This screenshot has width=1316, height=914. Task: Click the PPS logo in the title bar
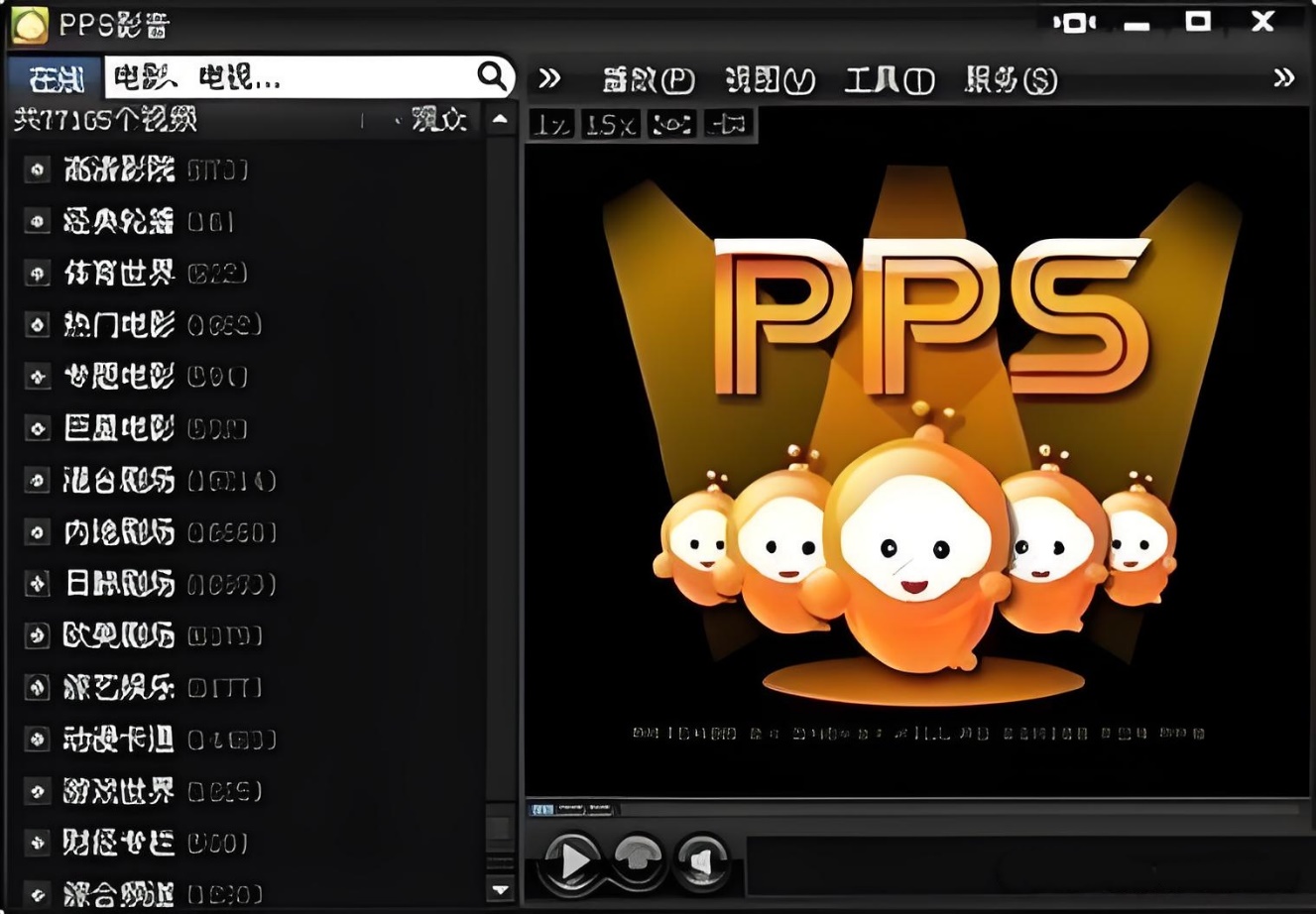click(x=29, y=24)
